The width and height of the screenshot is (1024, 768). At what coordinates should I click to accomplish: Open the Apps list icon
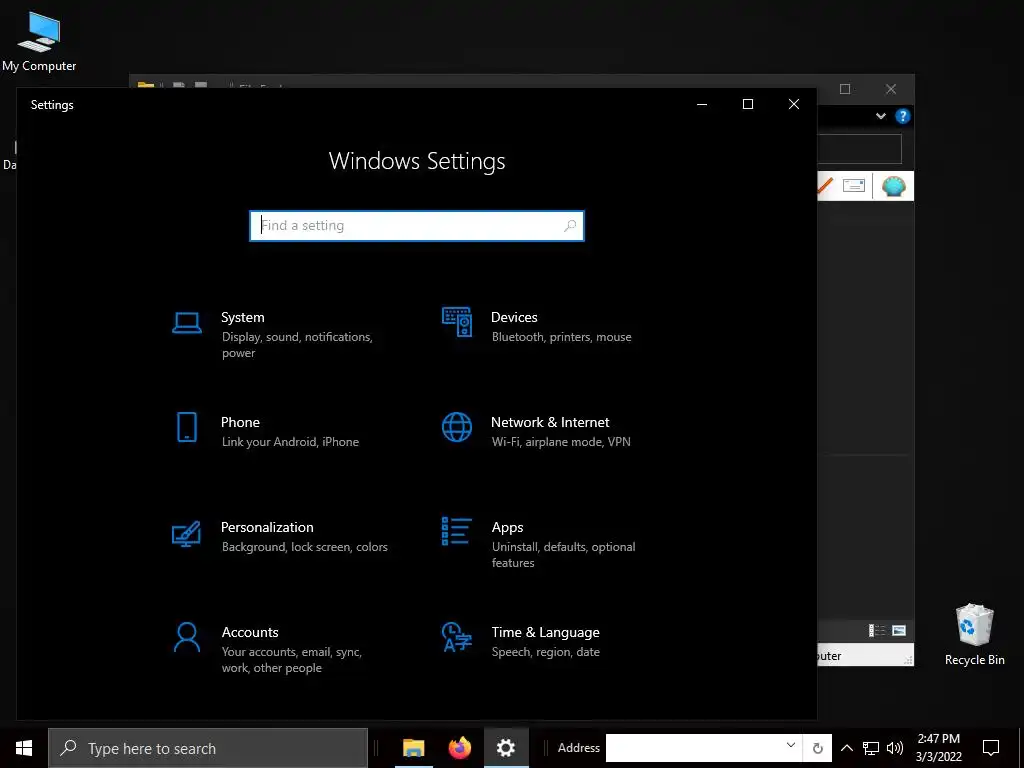(456, 531)
